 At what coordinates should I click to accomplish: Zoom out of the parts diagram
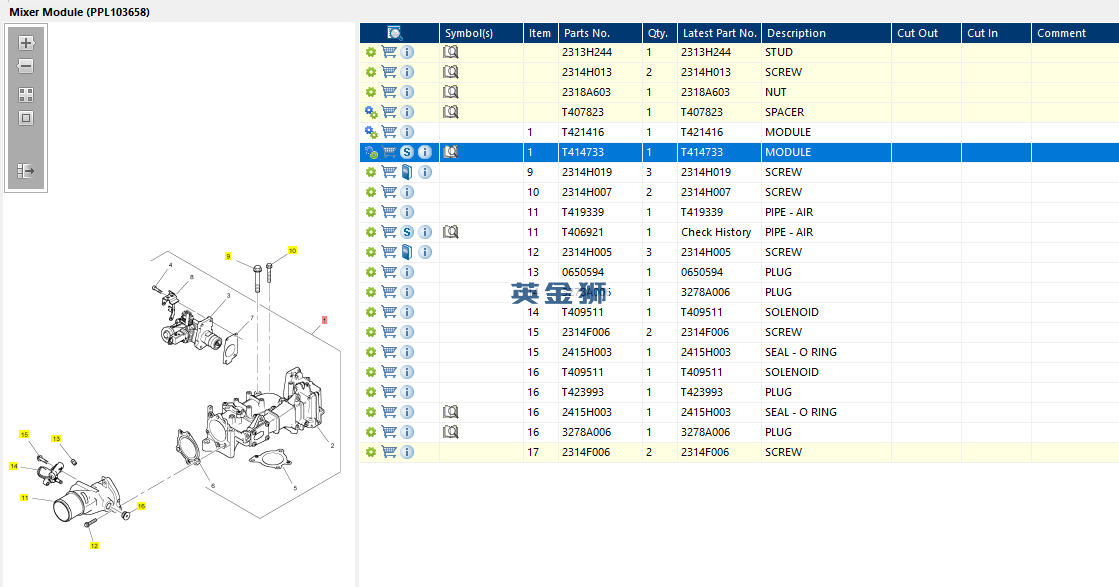coord(26,66)
